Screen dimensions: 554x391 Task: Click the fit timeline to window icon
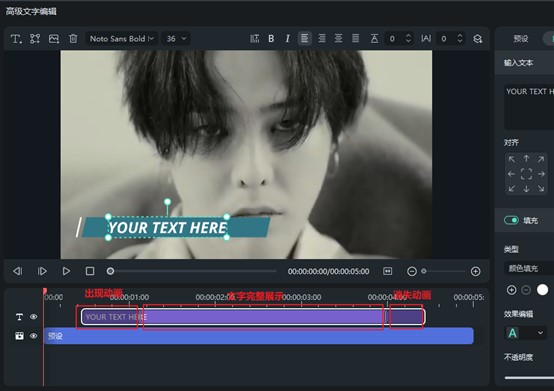coord(388,271)
